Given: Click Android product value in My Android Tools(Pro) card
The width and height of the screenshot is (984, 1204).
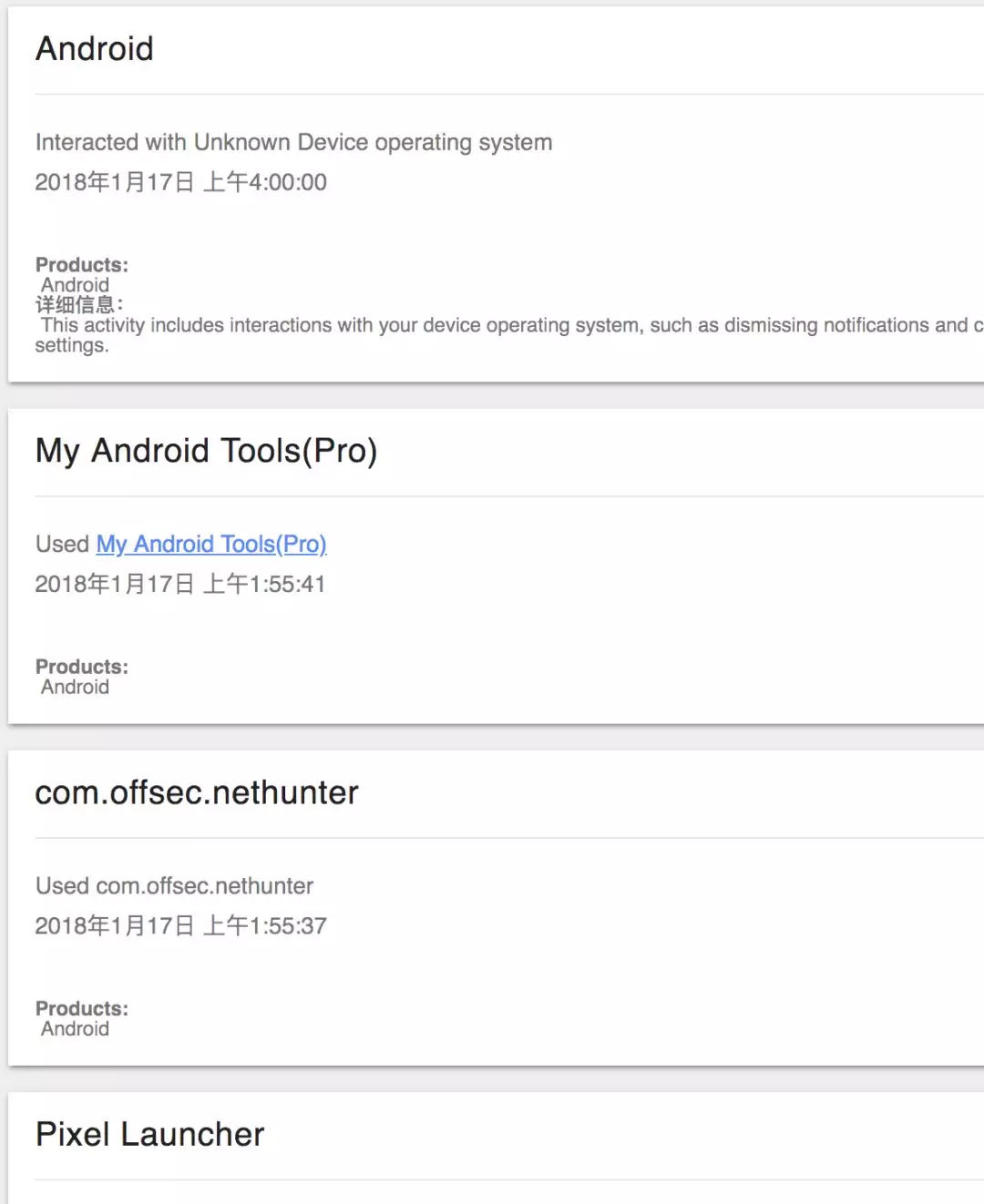Looking at the screenshot, I should point(75,687).
